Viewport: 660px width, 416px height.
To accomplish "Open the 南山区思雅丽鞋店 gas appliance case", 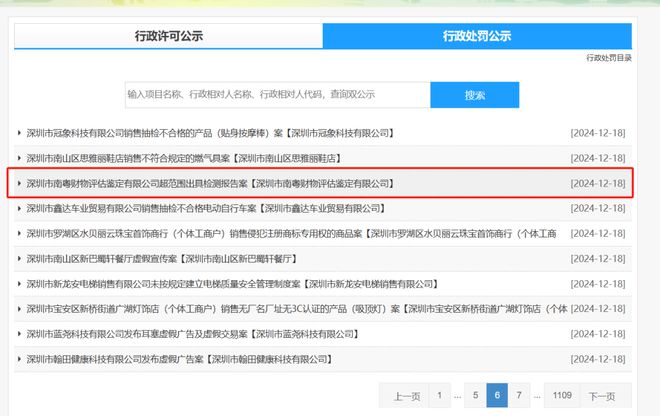I will [x=184, y=158].
